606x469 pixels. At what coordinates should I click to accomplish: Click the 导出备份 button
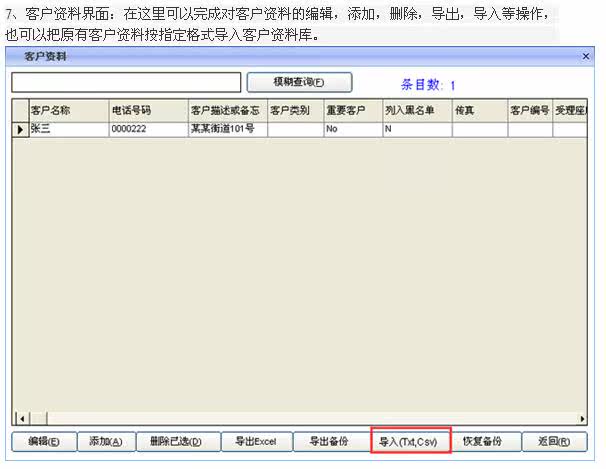point(331,442)
